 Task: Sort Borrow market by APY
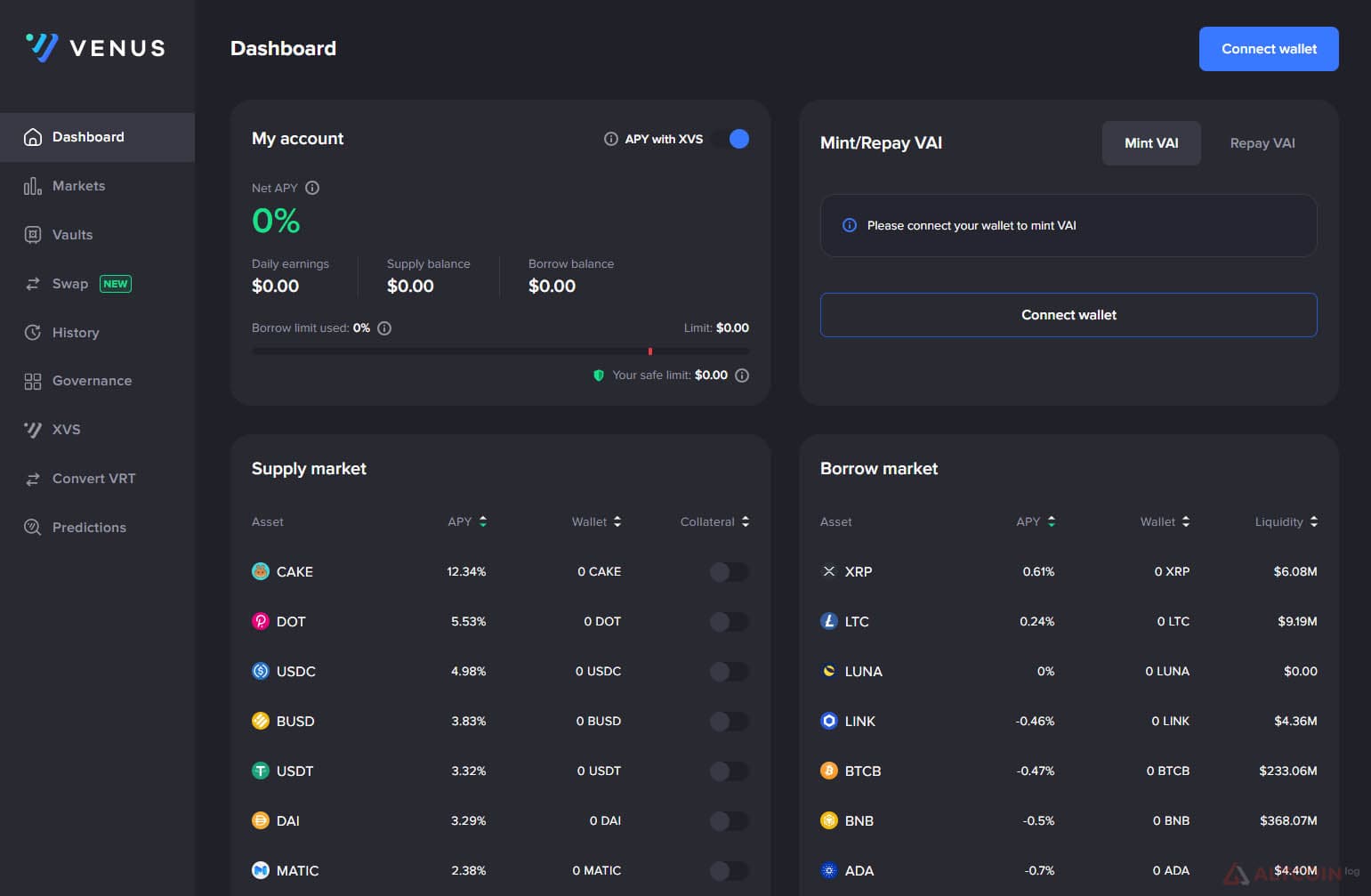(x=1036, y=521)
